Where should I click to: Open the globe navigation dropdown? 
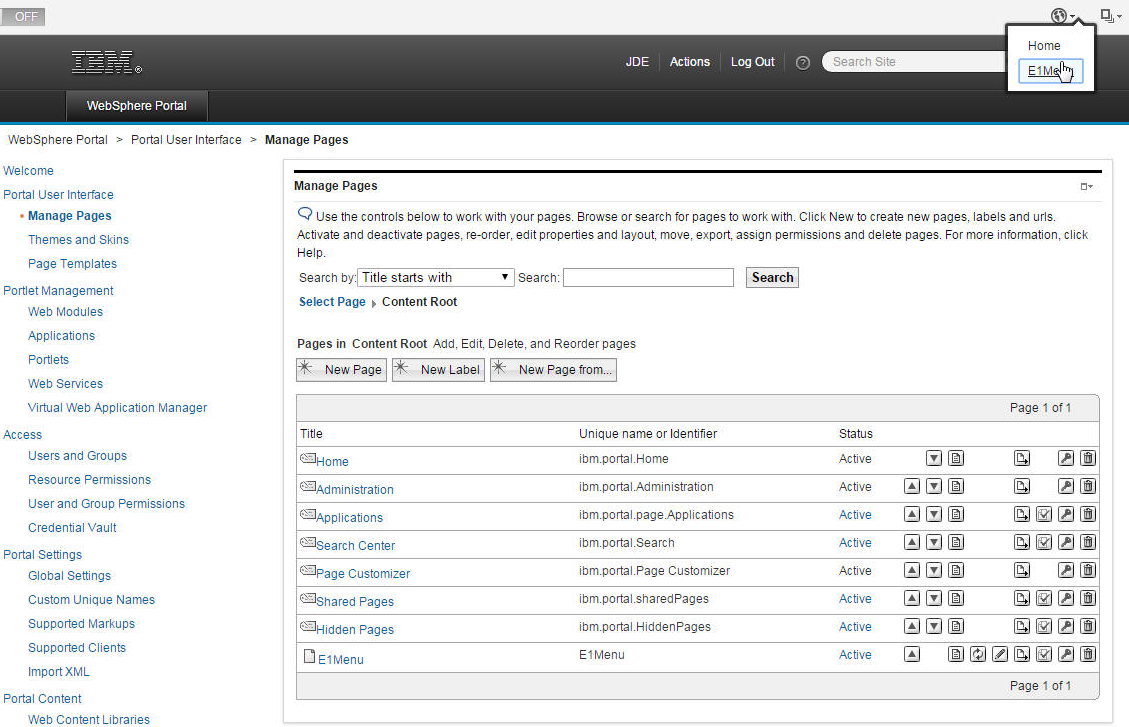(x=1063, y=16)
